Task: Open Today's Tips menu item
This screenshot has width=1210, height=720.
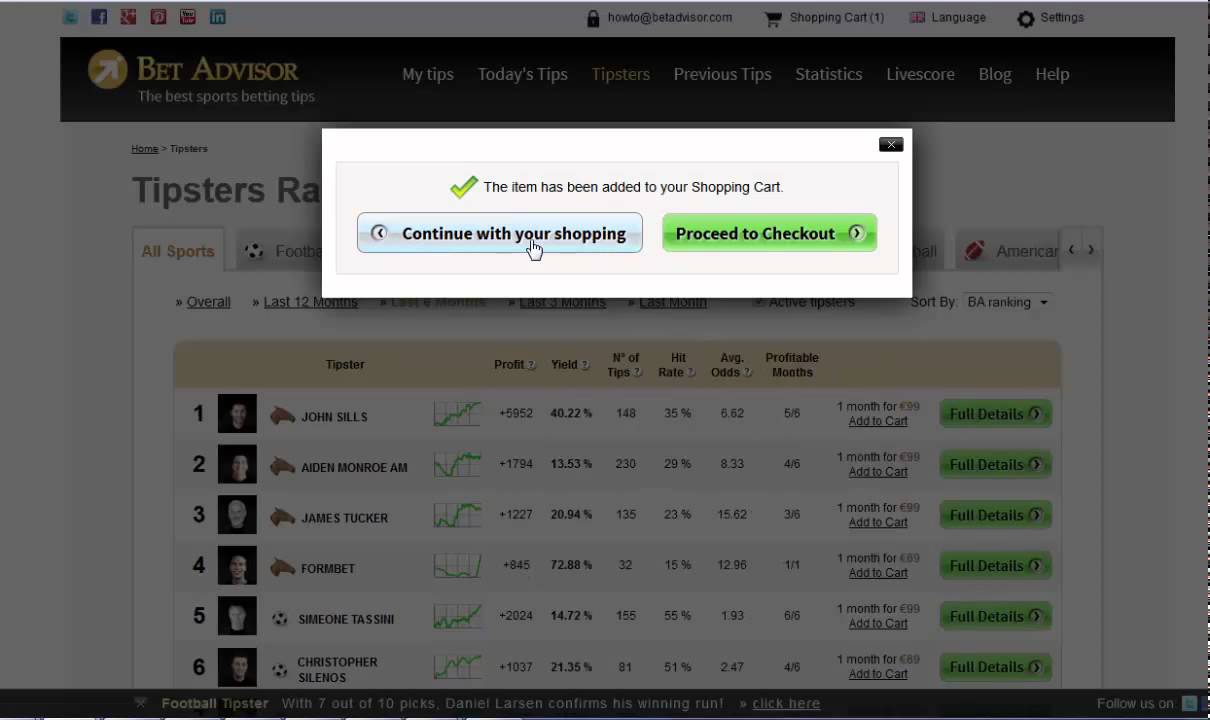Action: (522, 74)
